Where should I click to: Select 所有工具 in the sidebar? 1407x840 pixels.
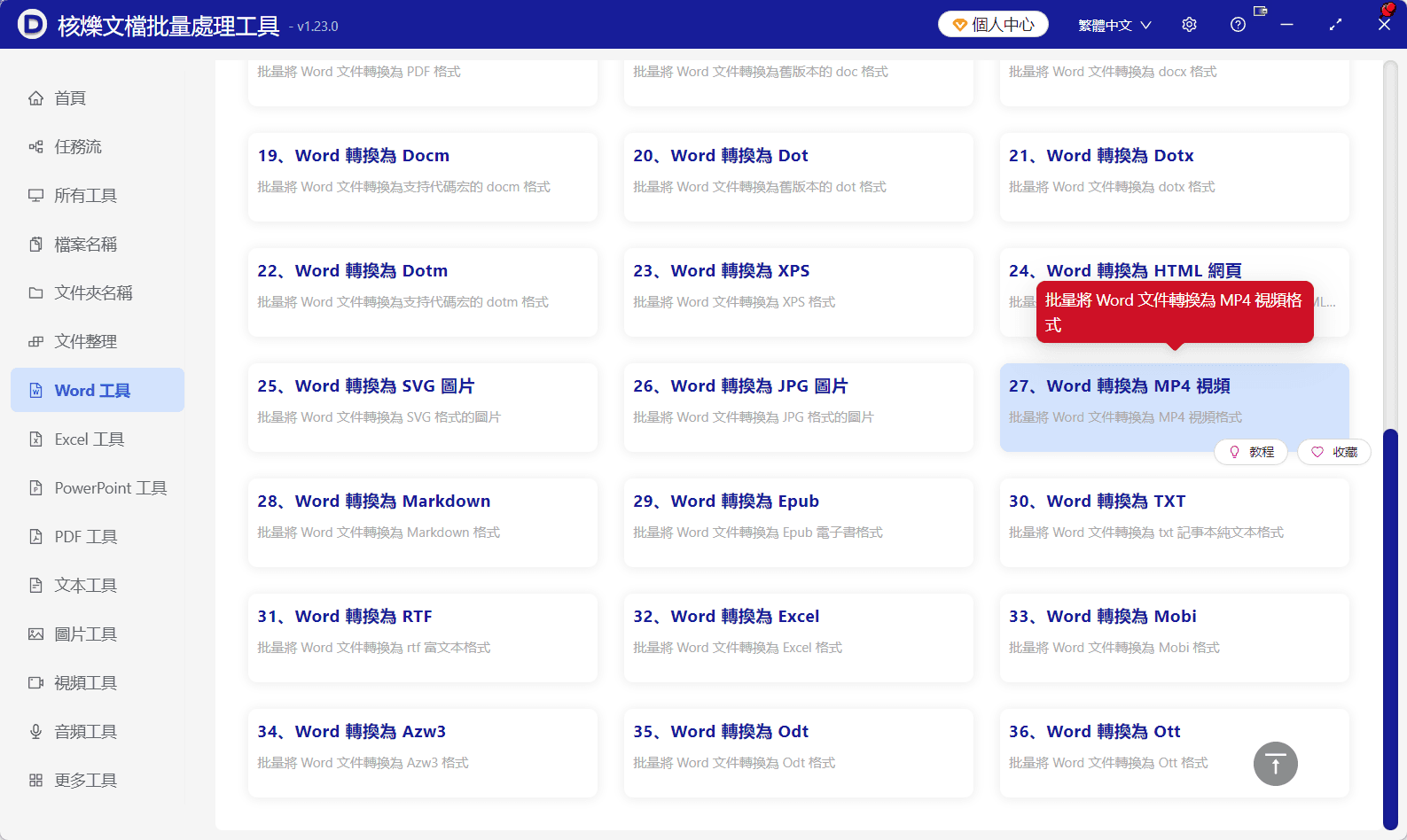tap(98, 196)
